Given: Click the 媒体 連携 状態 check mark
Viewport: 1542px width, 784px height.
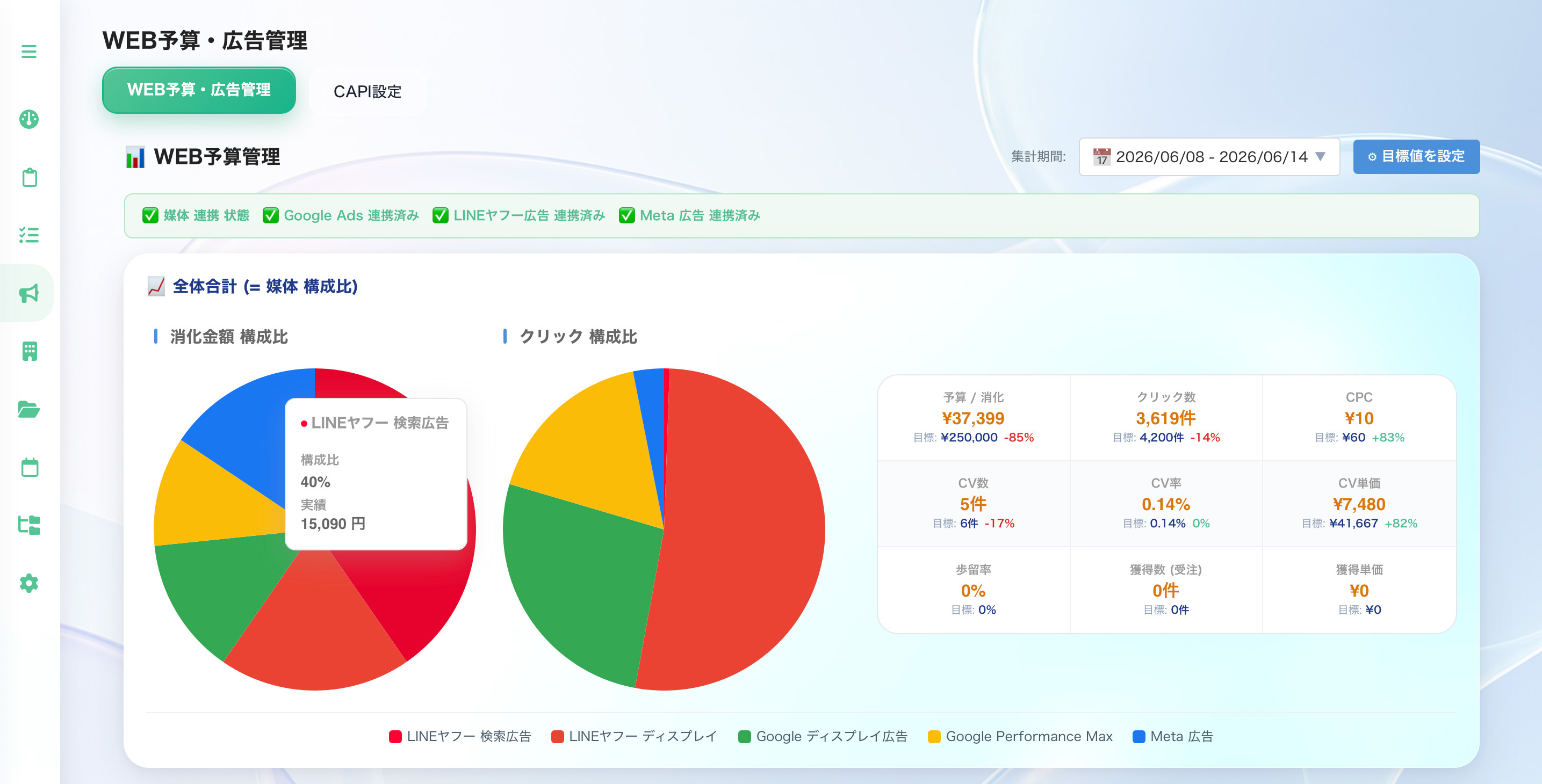Looking at the screenshot, I should [x=150, y=215].
